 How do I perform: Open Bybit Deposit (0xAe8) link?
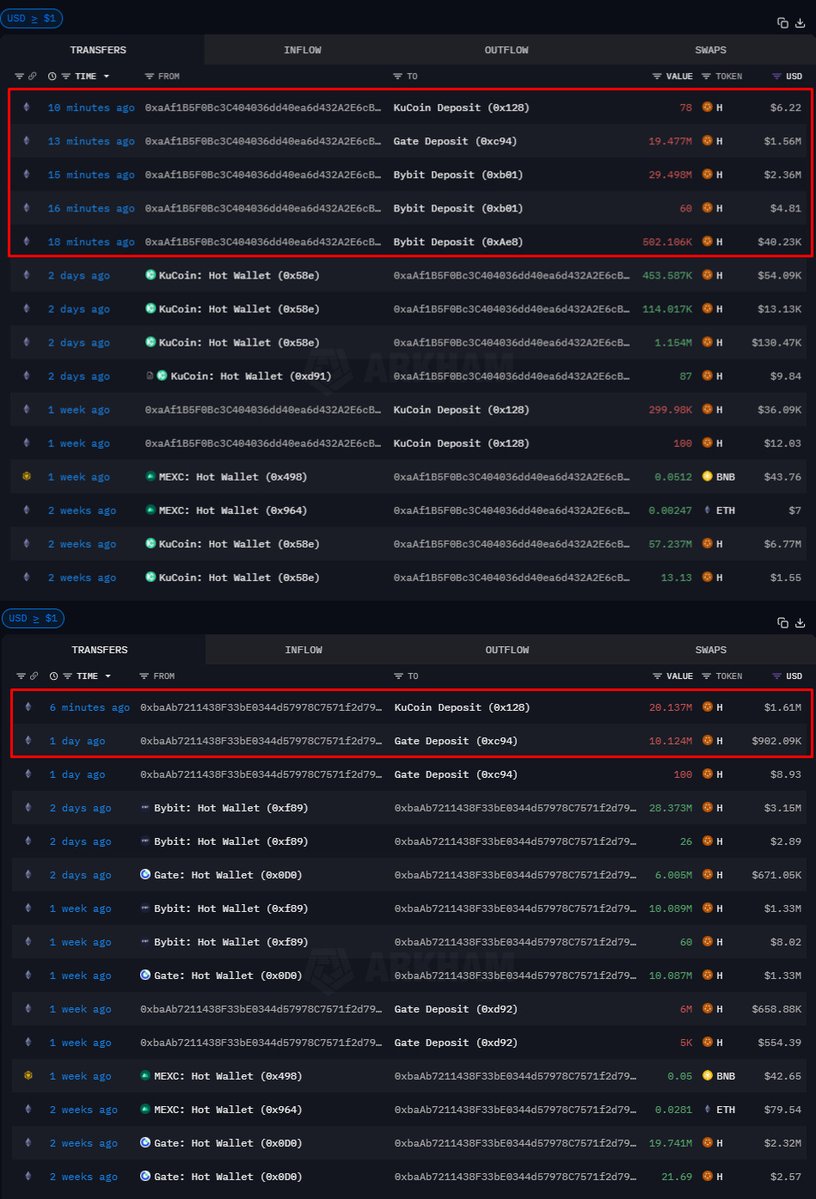coord(458,242)
